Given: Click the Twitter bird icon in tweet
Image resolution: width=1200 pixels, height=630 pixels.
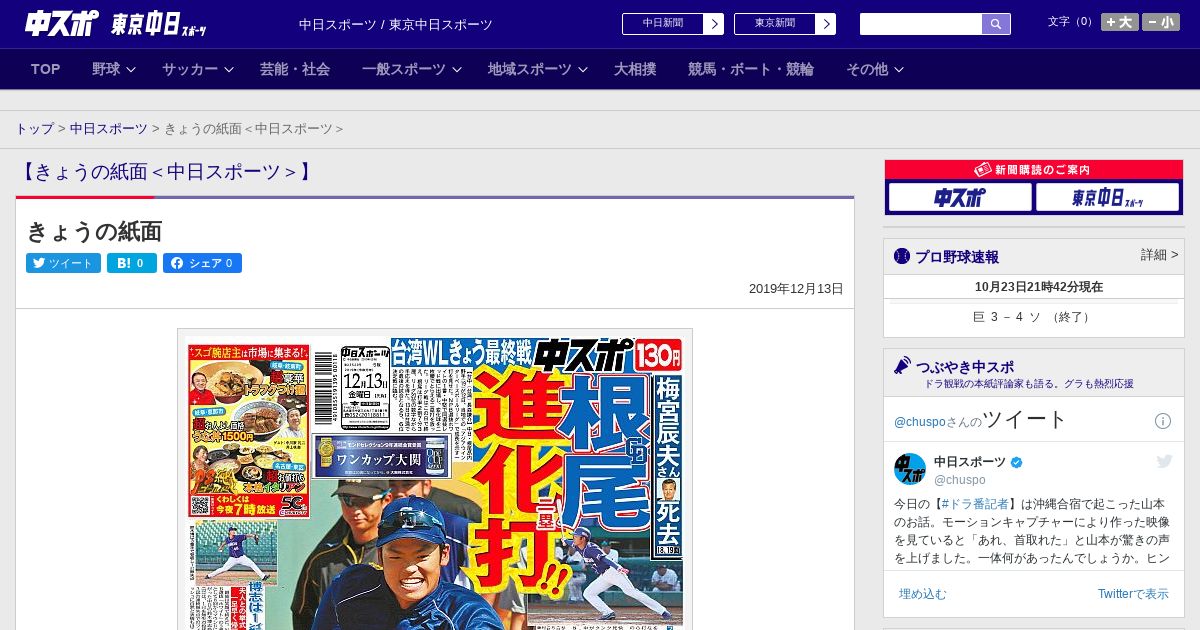Looking at the screenshot, I should pos(1164,461).
